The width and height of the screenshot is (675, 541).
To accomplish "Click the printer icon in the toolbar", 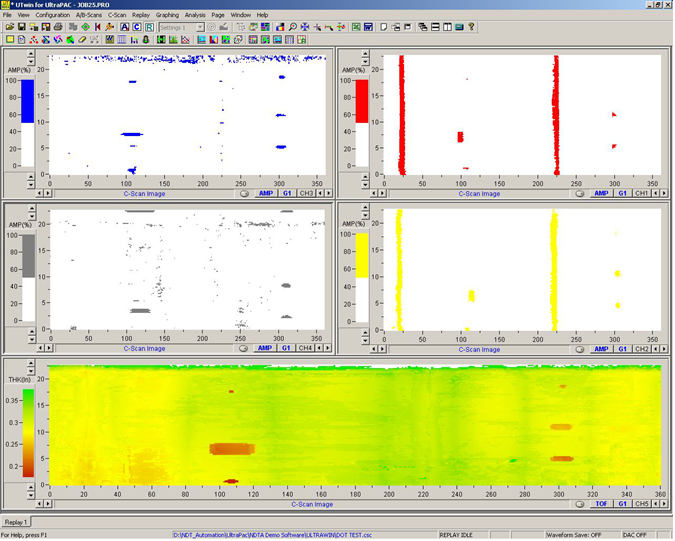I will pyautogui.click(x=58, y=27).
